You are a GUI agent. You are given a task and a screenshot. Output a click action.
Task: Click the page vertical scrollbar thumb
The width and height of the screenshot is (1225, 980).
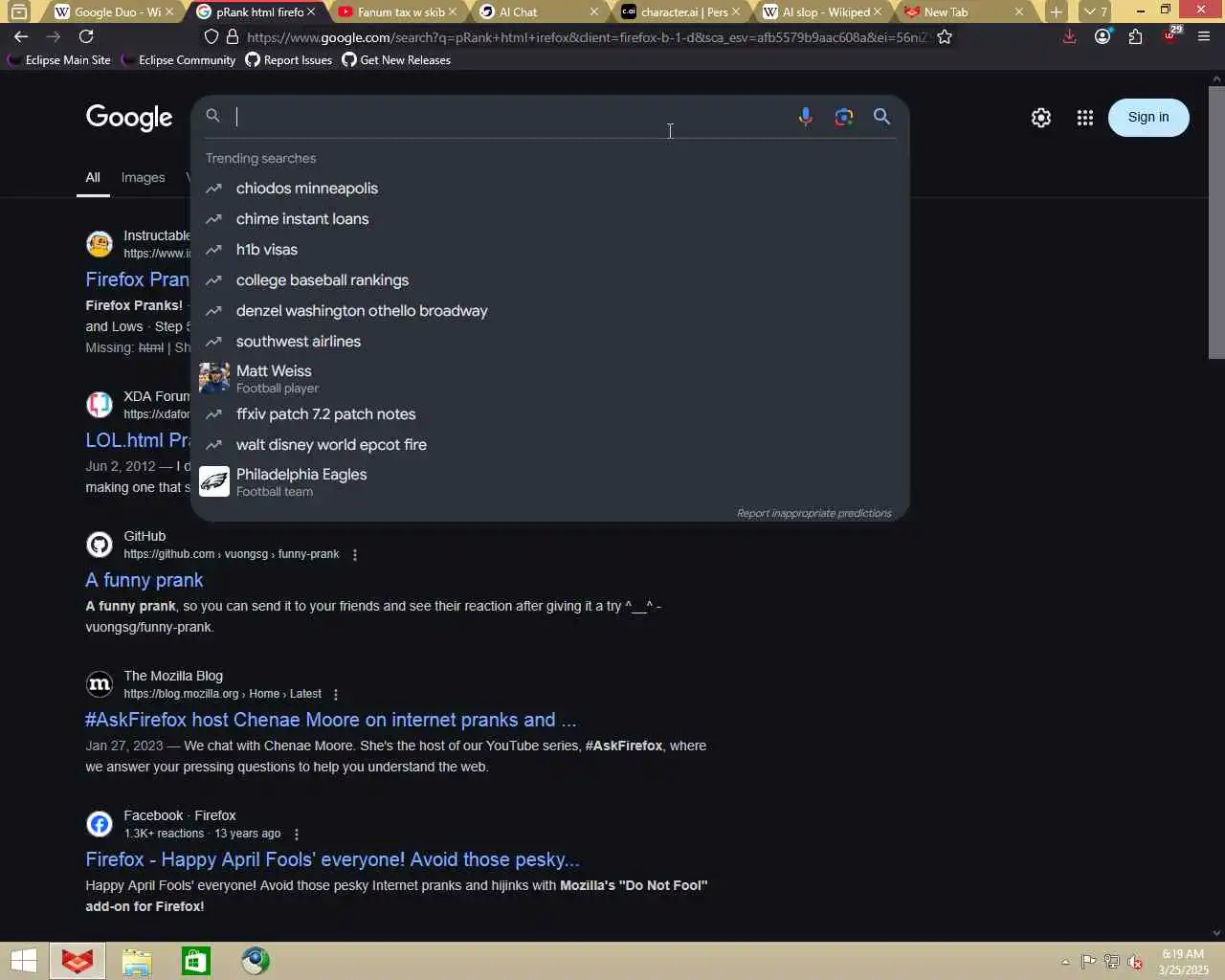click(x=1216, y=222)
